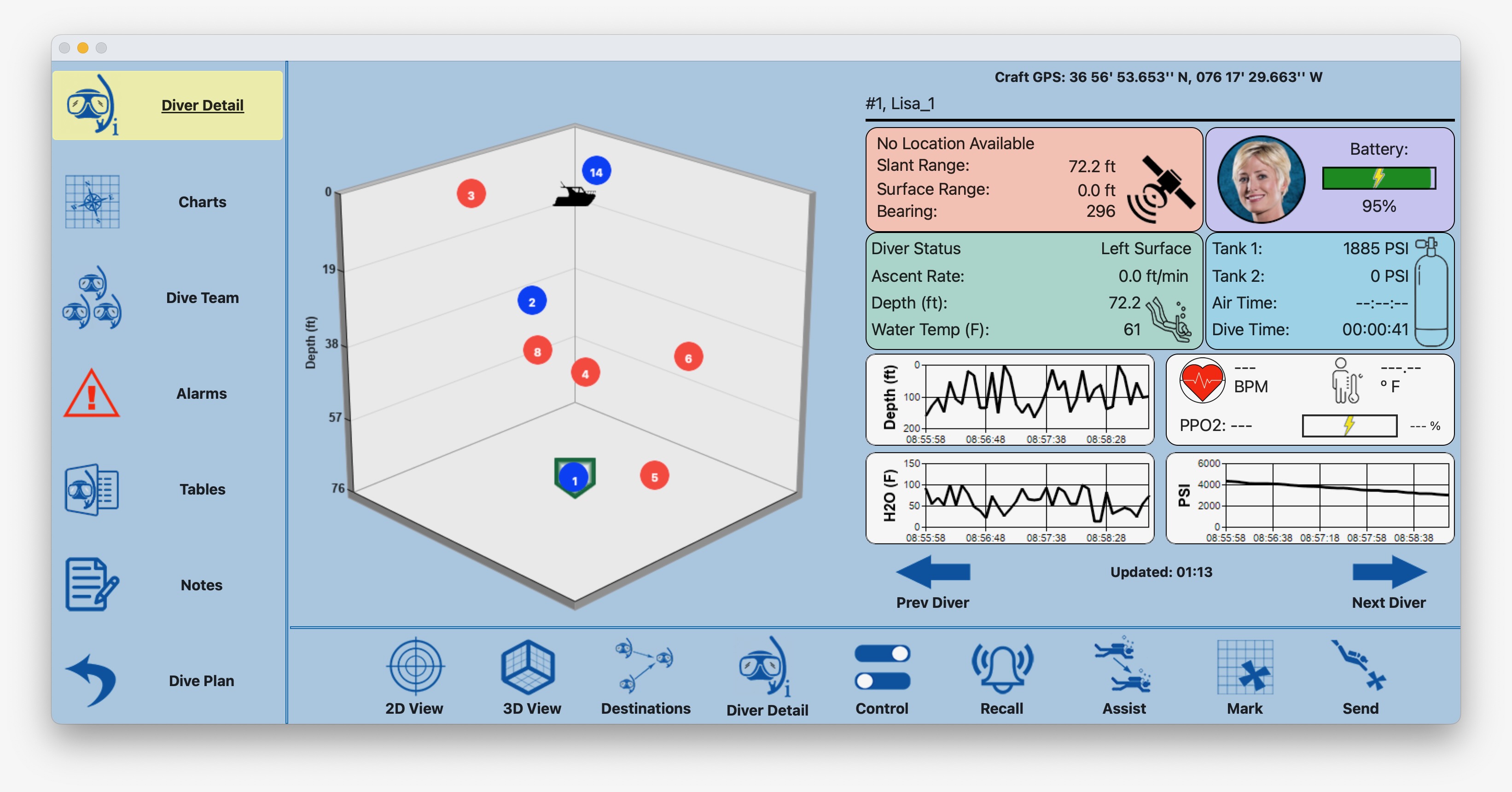The image size is (1512, 792).
Task: Click the heart rate BPM icon
Action: (x=1202, y=380)
